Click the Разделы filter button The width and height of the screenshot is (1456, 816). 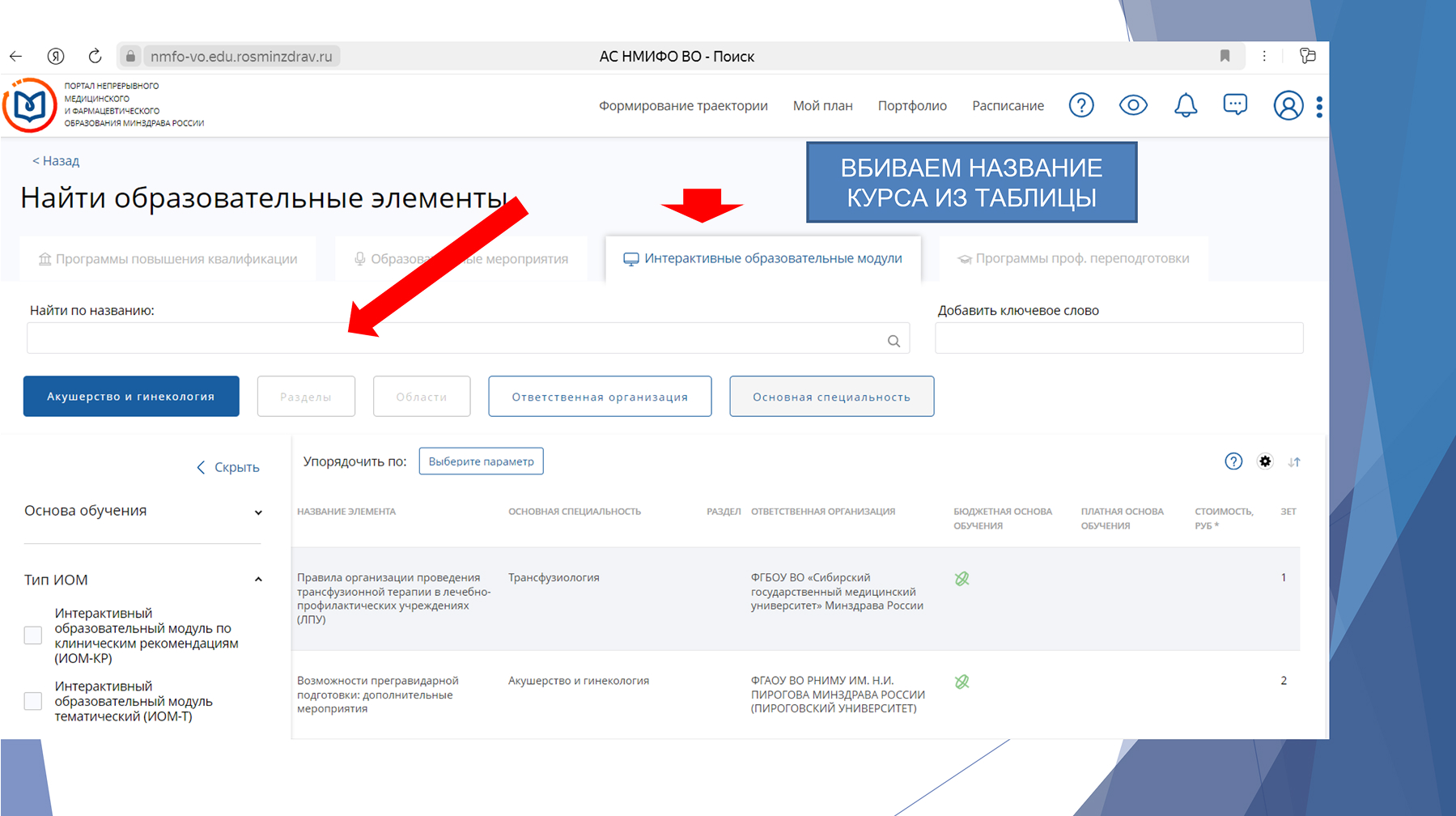point(306,397)
